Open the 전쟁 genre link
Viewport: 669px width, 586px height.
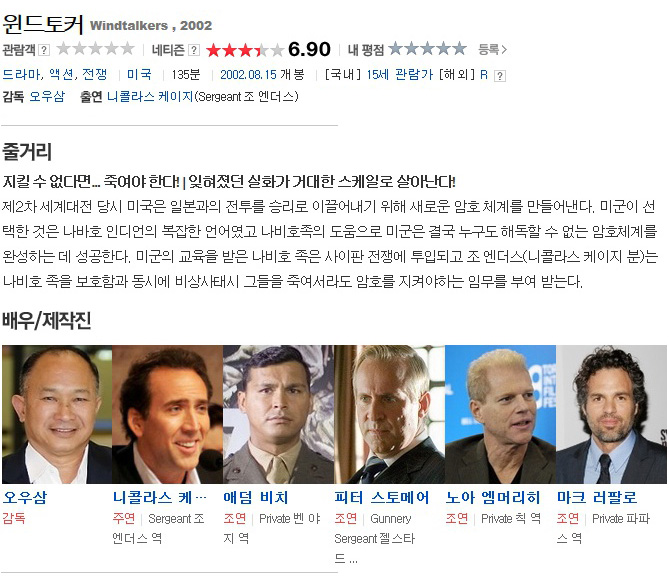pyautogui.click(x=94, y=75)
